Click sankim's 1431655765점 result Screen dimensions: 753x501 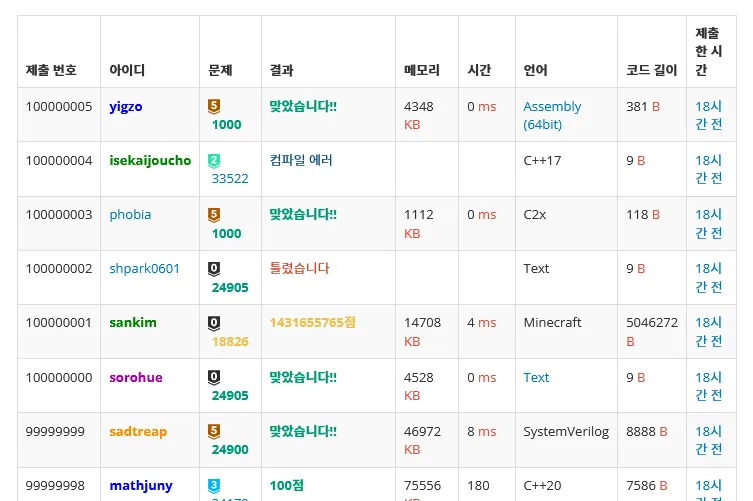[x=312, y=323]
